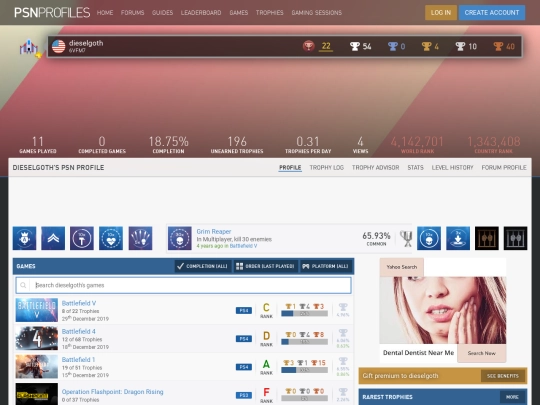Open the Forums menu item

[x=133, y=13]
